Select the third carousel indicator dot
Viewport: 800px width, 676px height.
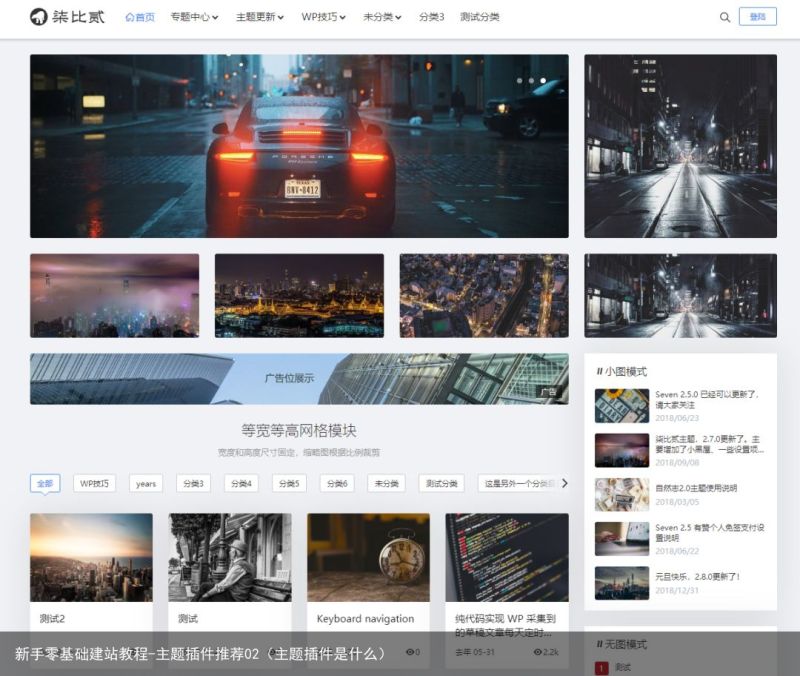(543, 81)
